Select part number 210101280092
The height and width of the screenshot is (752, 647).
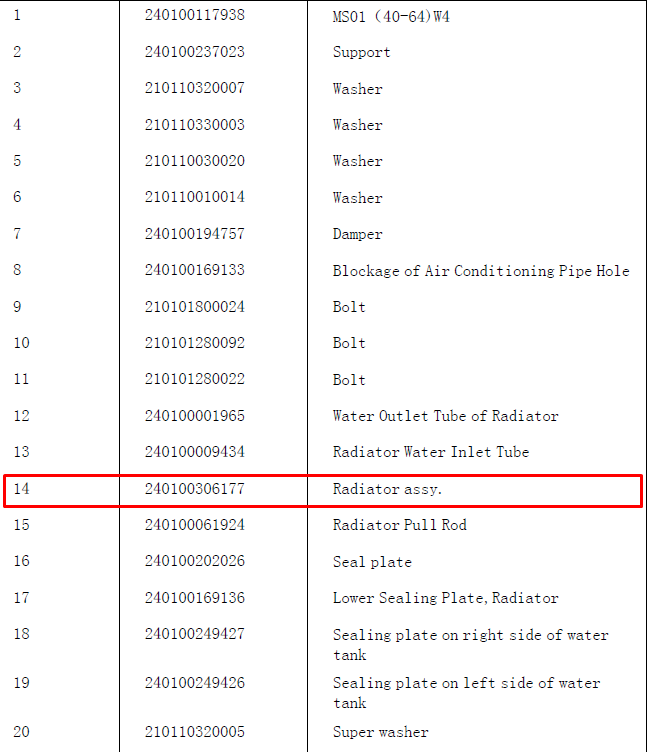click(195, 343)
